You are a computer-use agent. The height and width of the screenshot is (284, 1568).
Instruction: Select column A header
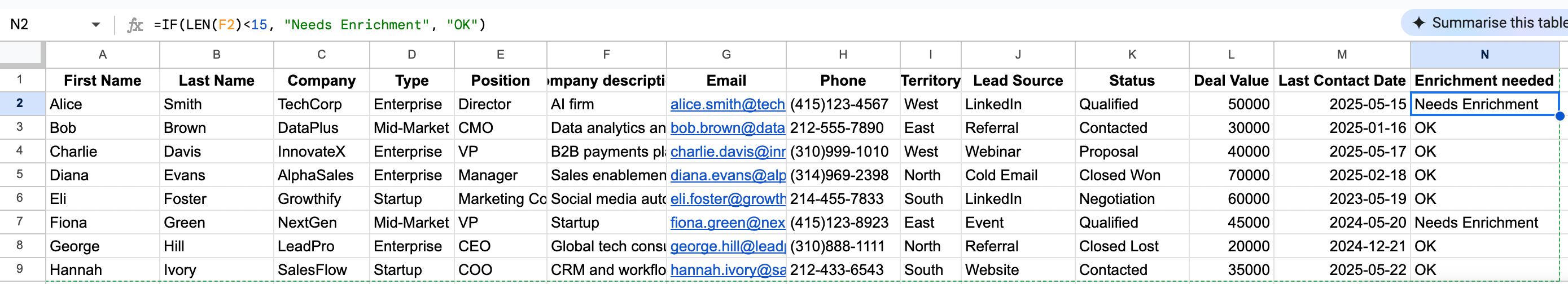pos(102,55)
